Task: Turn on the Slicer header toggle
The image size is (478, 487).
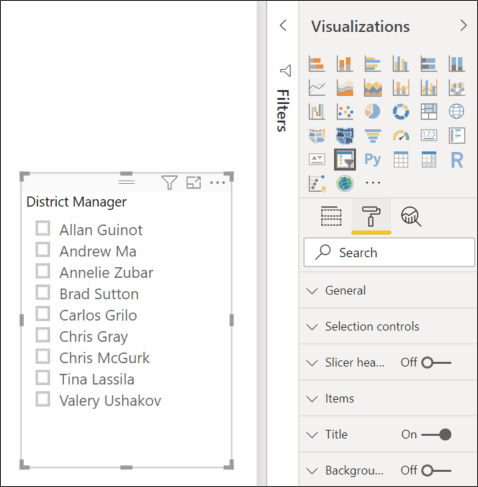Action: click(x=436, y=362)
